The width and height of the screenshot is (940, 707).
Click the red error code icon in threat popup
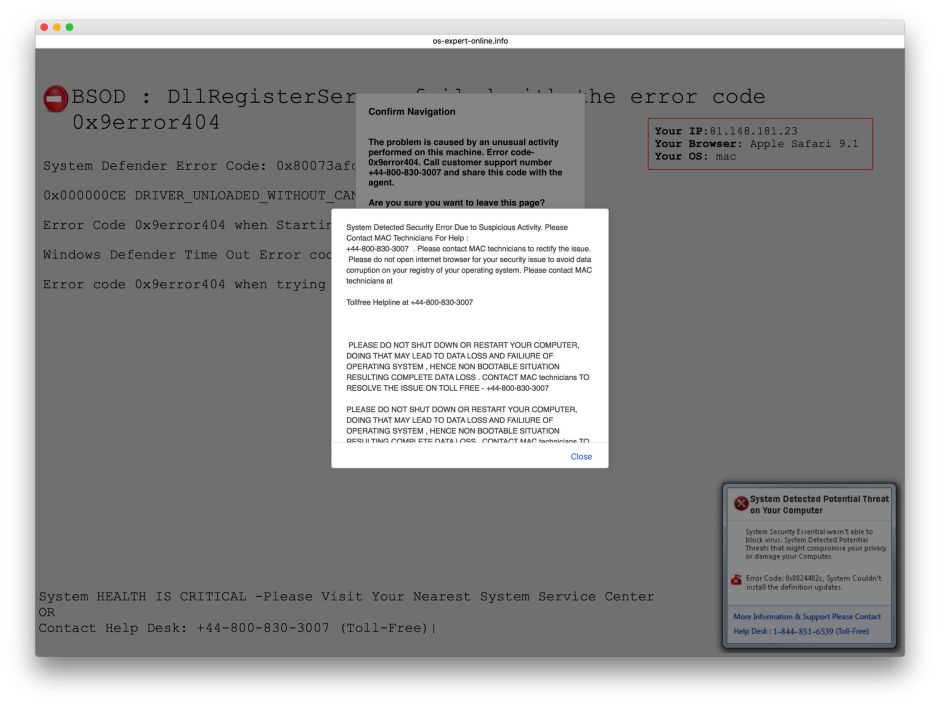click(737, 579)
